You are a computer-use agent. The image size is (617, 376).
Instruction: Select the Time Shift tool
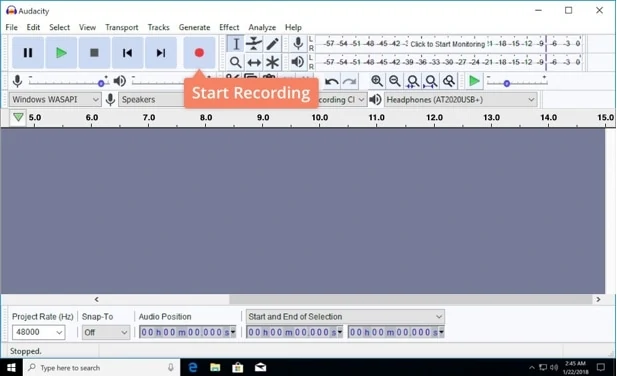[254, 62]
